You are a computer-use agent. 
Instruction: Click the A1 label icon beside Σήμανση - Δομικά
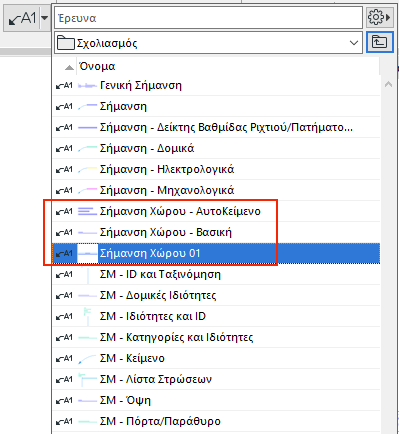(x=64, y=148)
